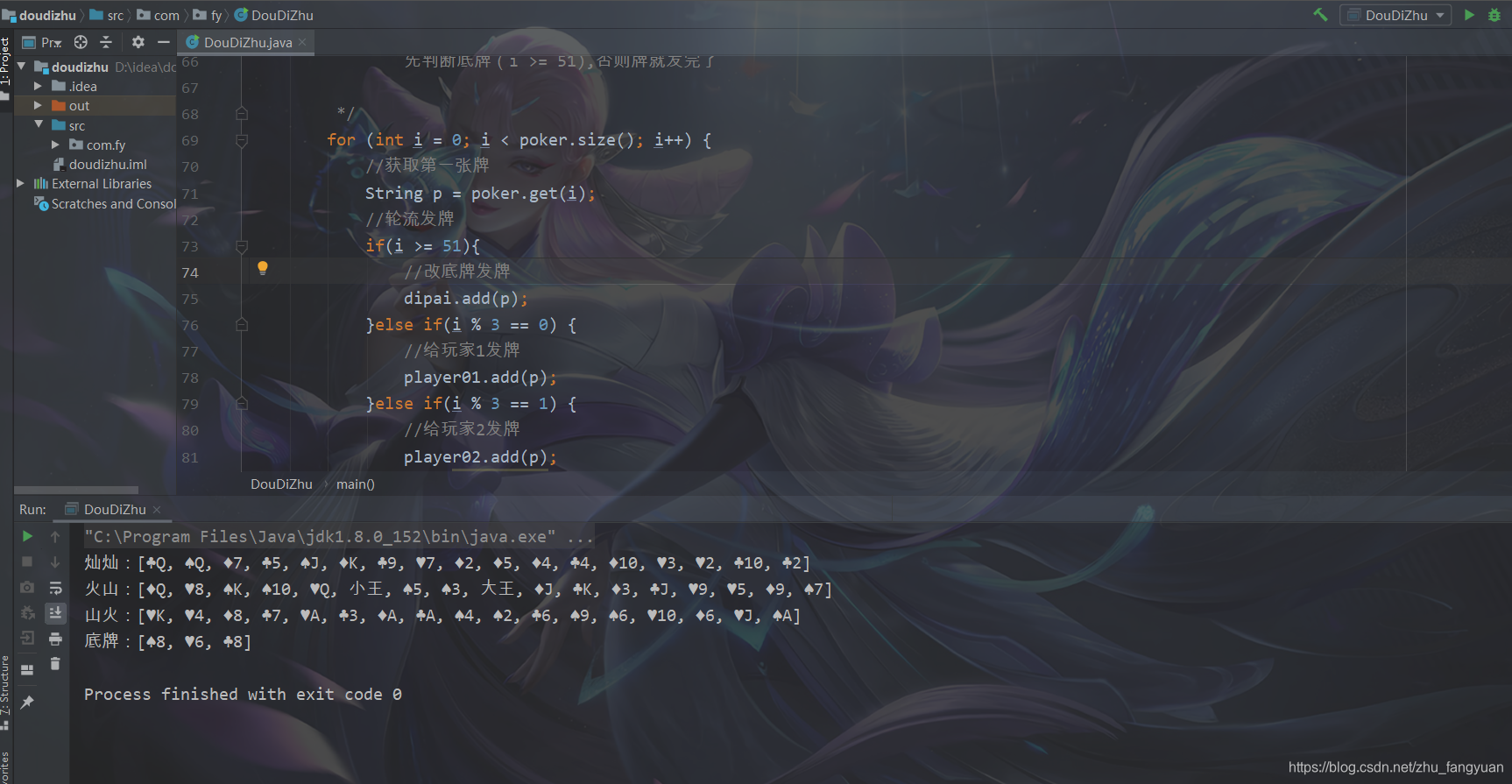Place cursor on the player01.add(p); line

tap(480, 378)
